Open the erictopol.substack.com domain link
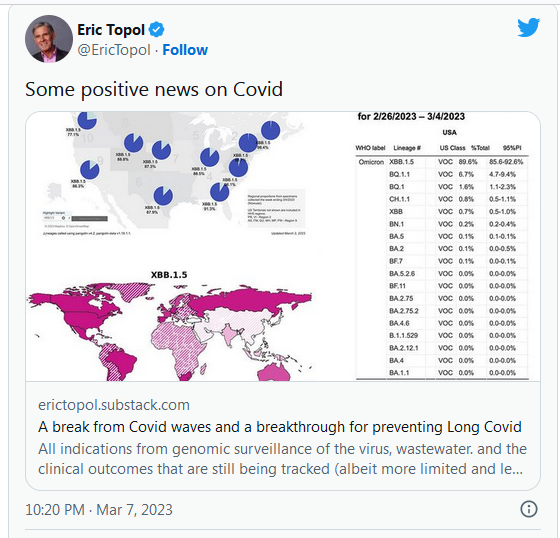560x538 pixels. click(x=114, y=405)
